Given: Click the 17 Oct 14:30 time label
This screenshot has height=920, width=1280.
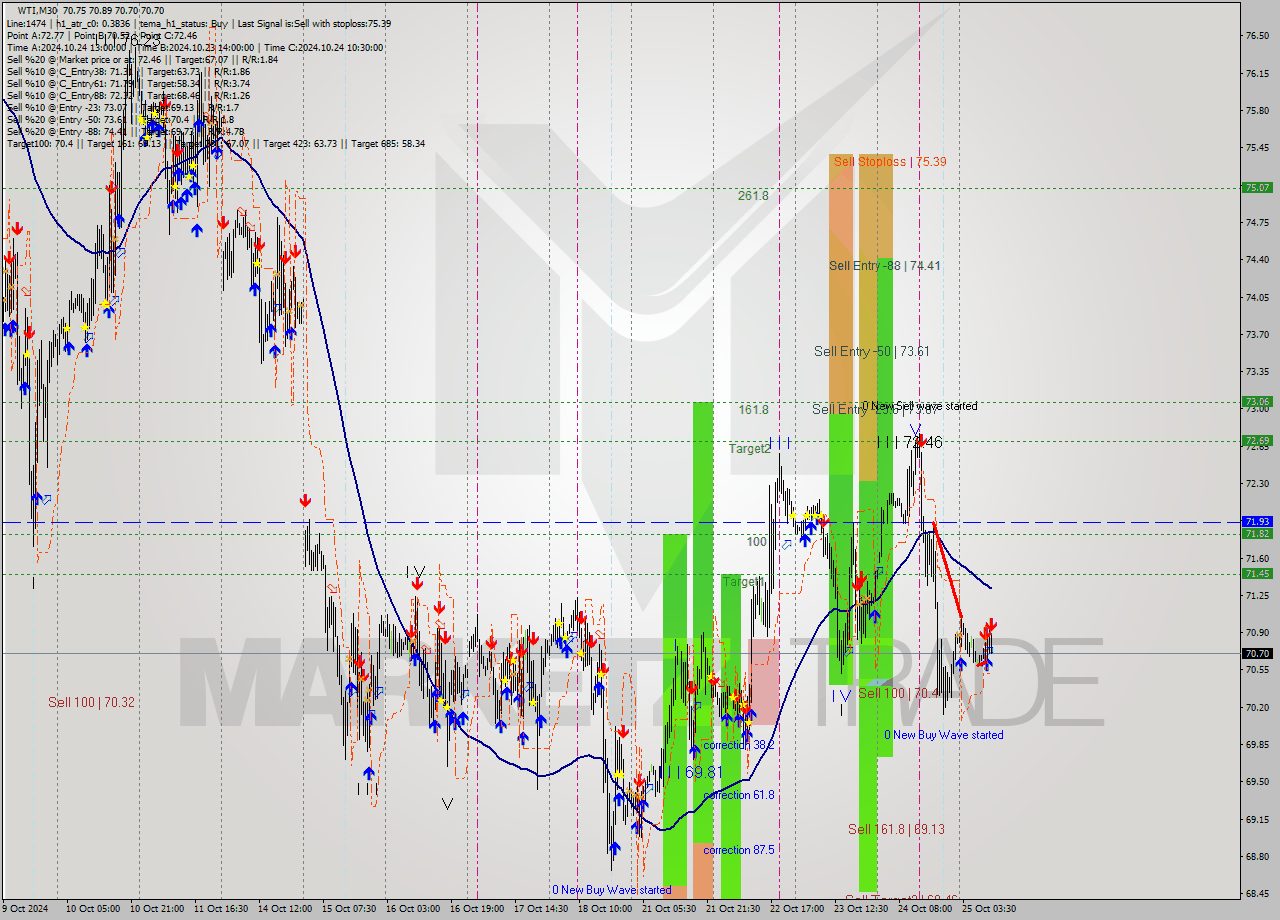Looking at the screenshot, I should point(541,909).
